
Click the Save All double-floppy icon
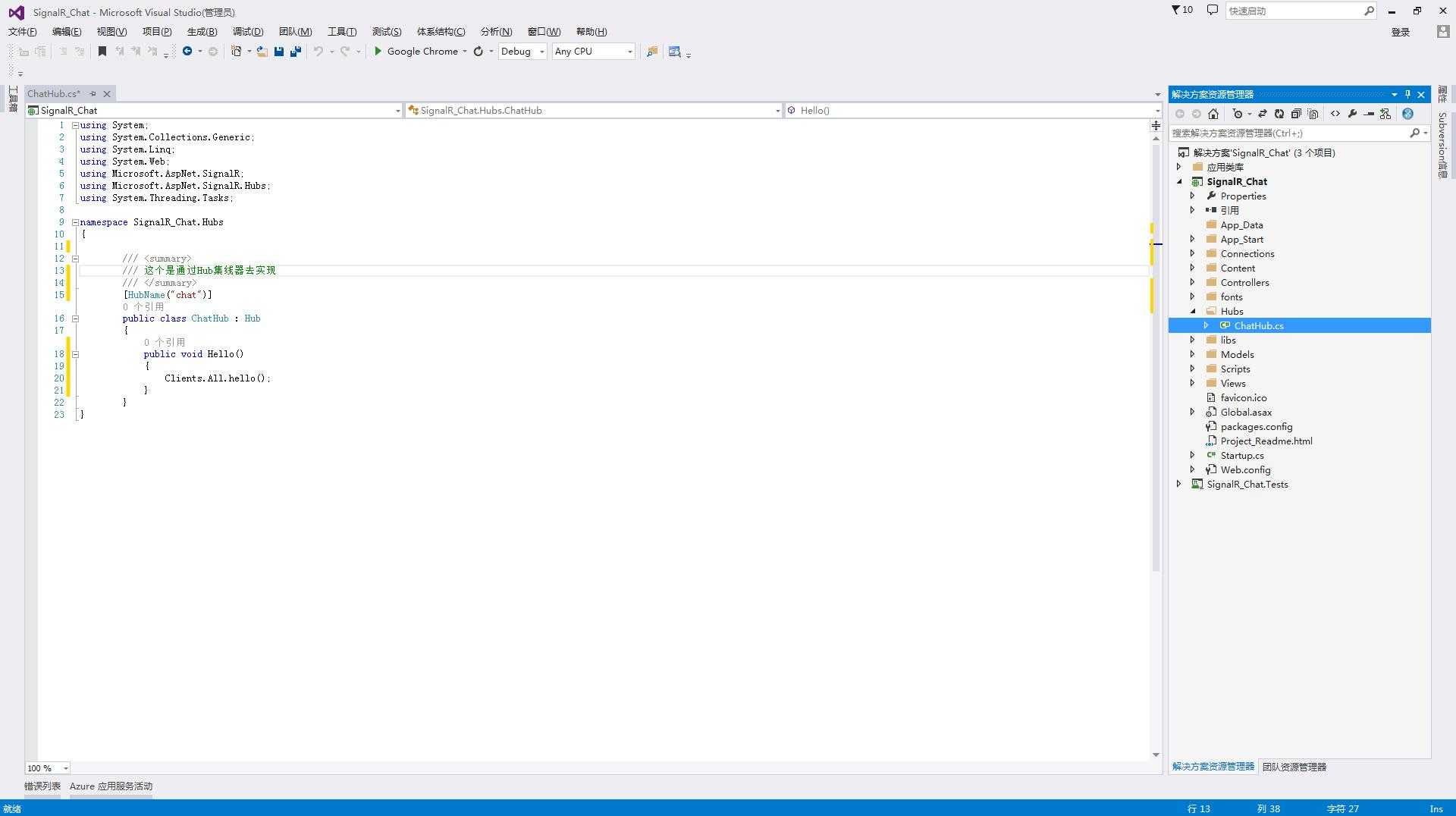pyautogui.click(x=296, y=52)
